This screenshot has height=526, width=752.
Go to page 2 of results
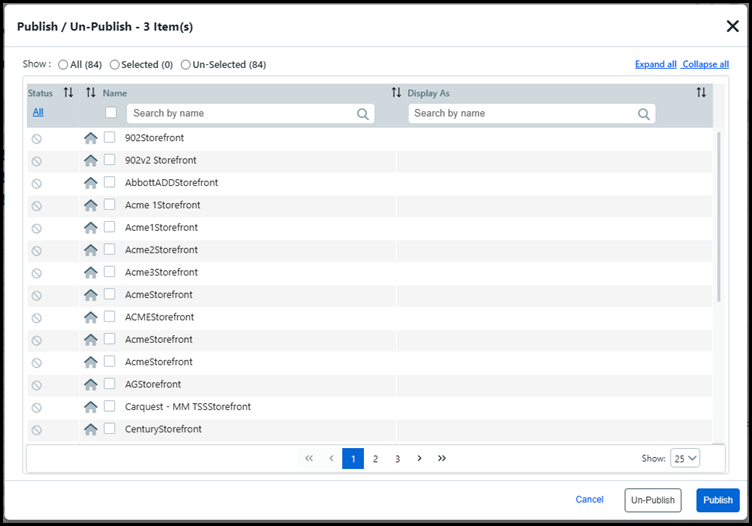[x=375, y=458]
